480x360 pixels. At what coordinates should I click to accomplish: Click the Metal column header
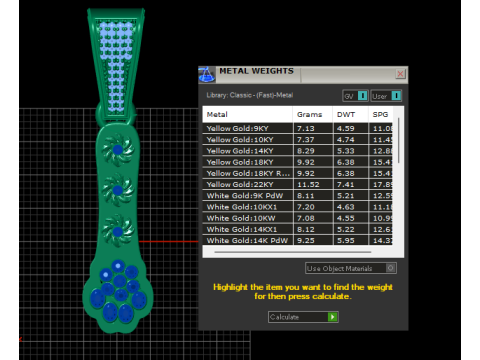[x=248, y=115]
